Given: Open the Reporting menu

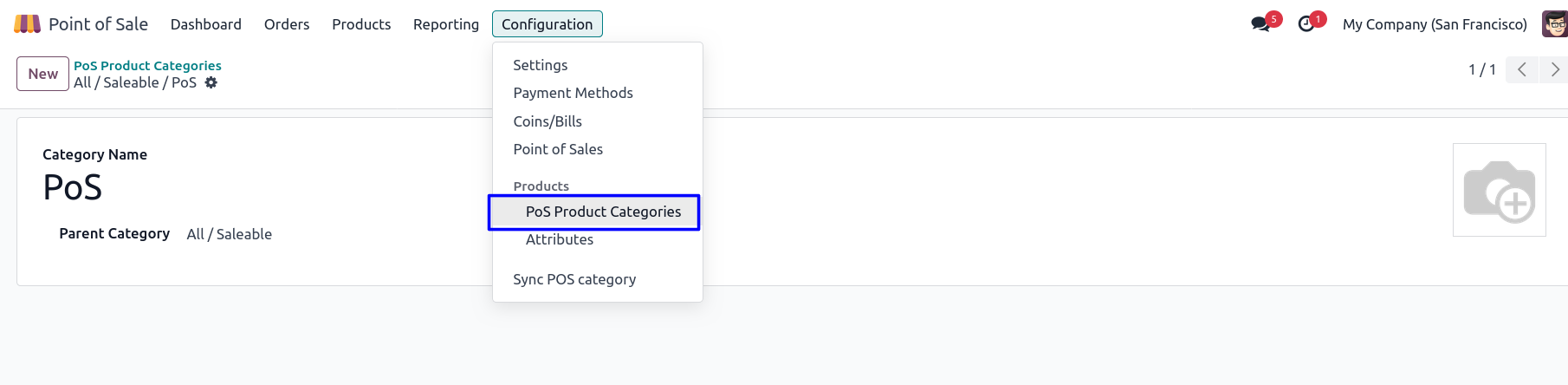Looking at the screenshot, I should pos(445,24).
